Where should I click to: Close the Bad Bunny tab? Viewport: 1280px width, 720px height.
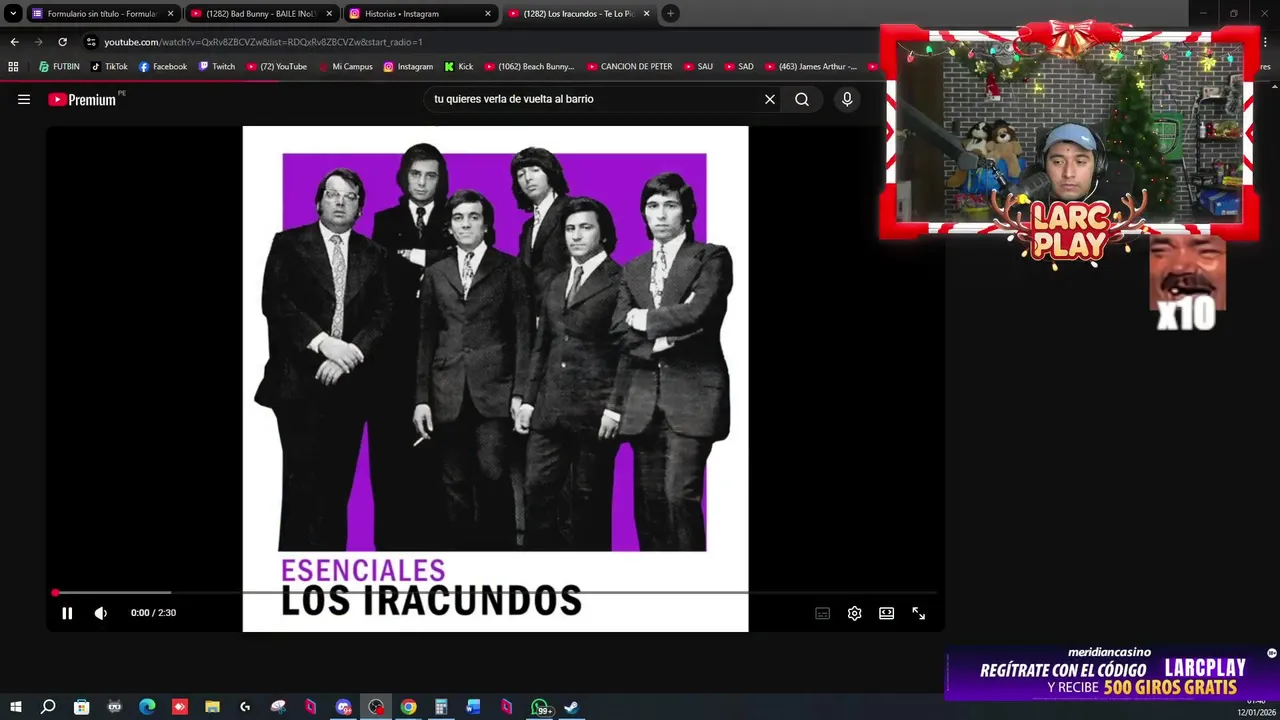click(329, 14)
